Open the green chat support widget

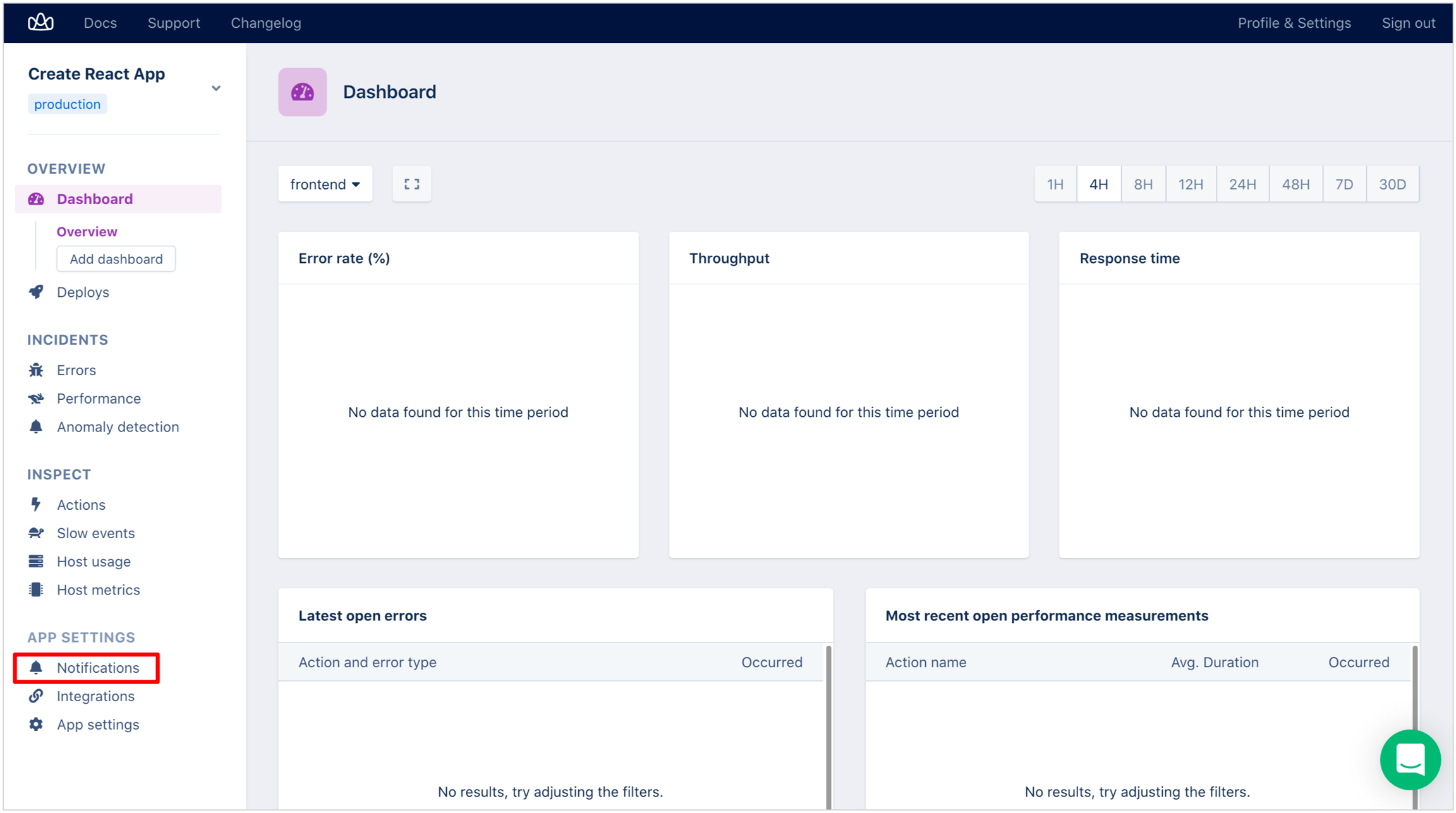[x=1410, y=760]
